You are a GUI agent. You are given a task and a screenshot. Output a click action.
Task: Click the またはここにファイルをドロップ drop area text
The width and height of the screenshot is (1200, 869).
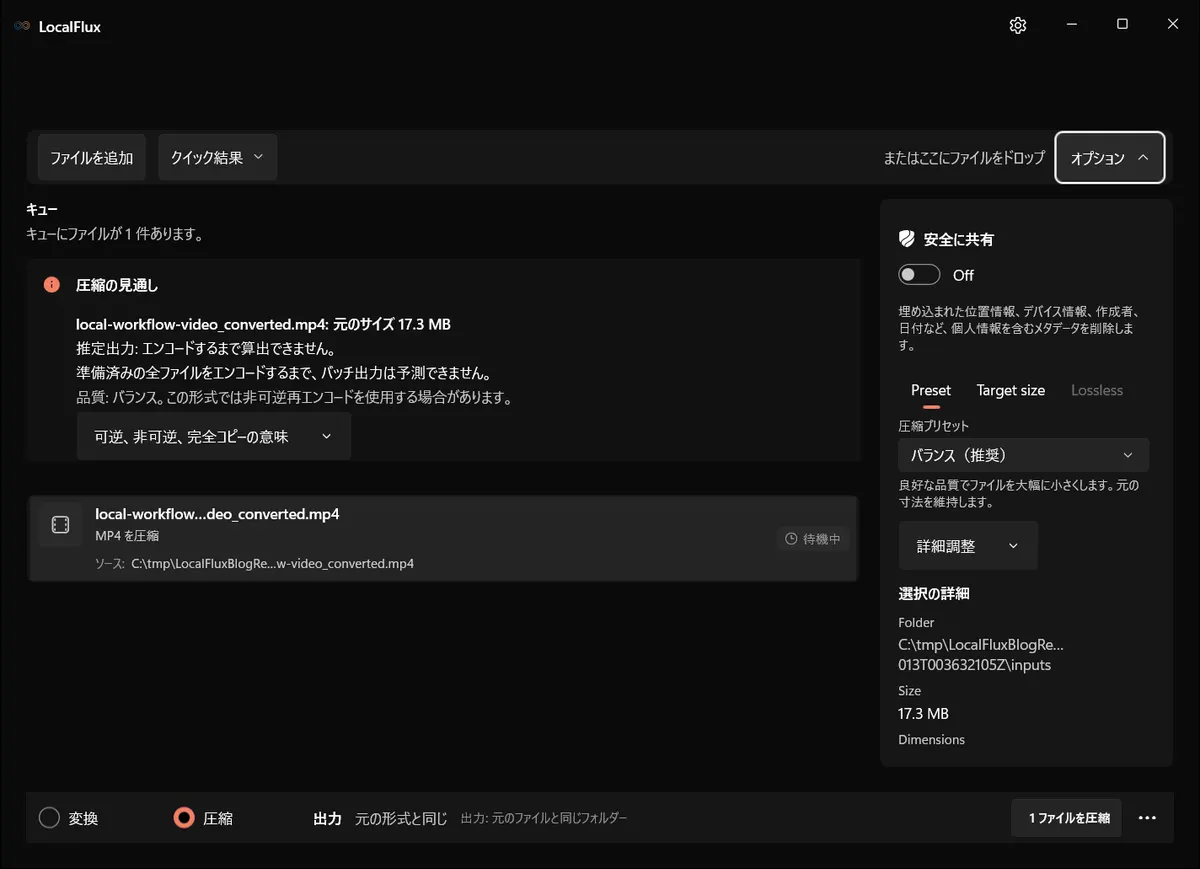(964, 158)
